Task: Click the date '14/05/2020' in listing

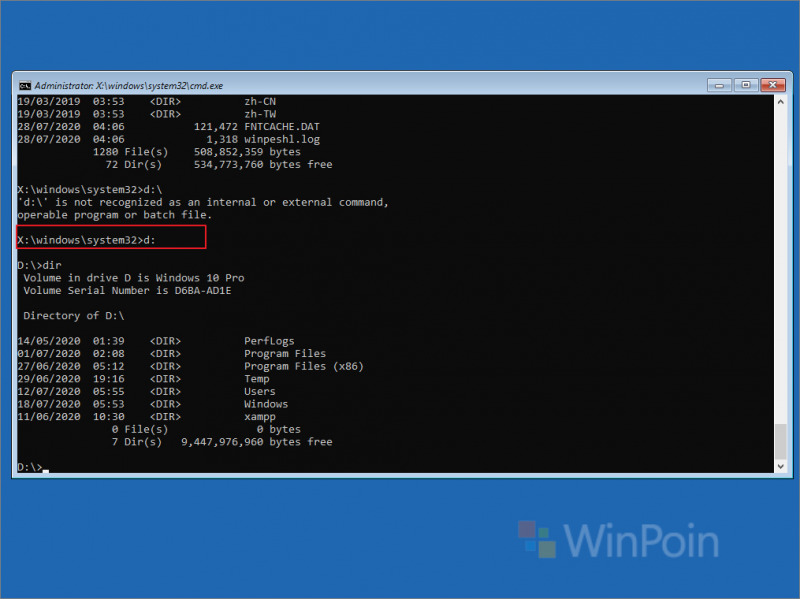Action: (49, 341)
